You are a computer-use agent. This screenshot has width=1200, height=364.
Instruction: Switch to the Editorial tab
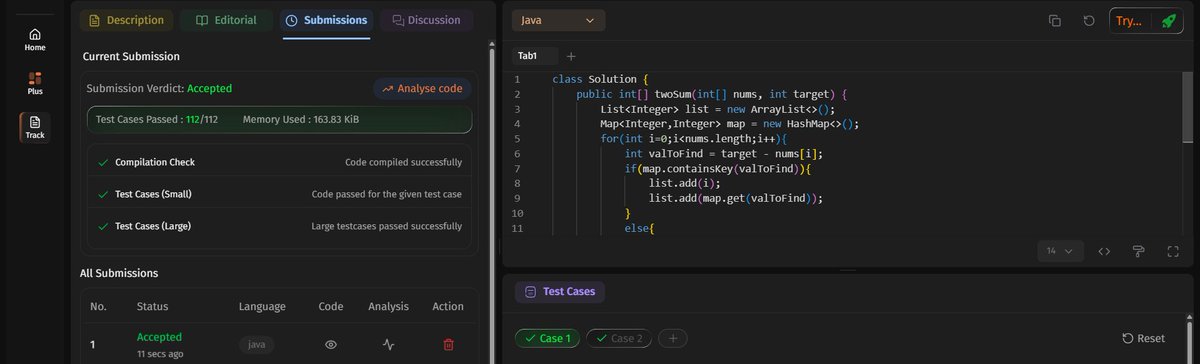226,20
